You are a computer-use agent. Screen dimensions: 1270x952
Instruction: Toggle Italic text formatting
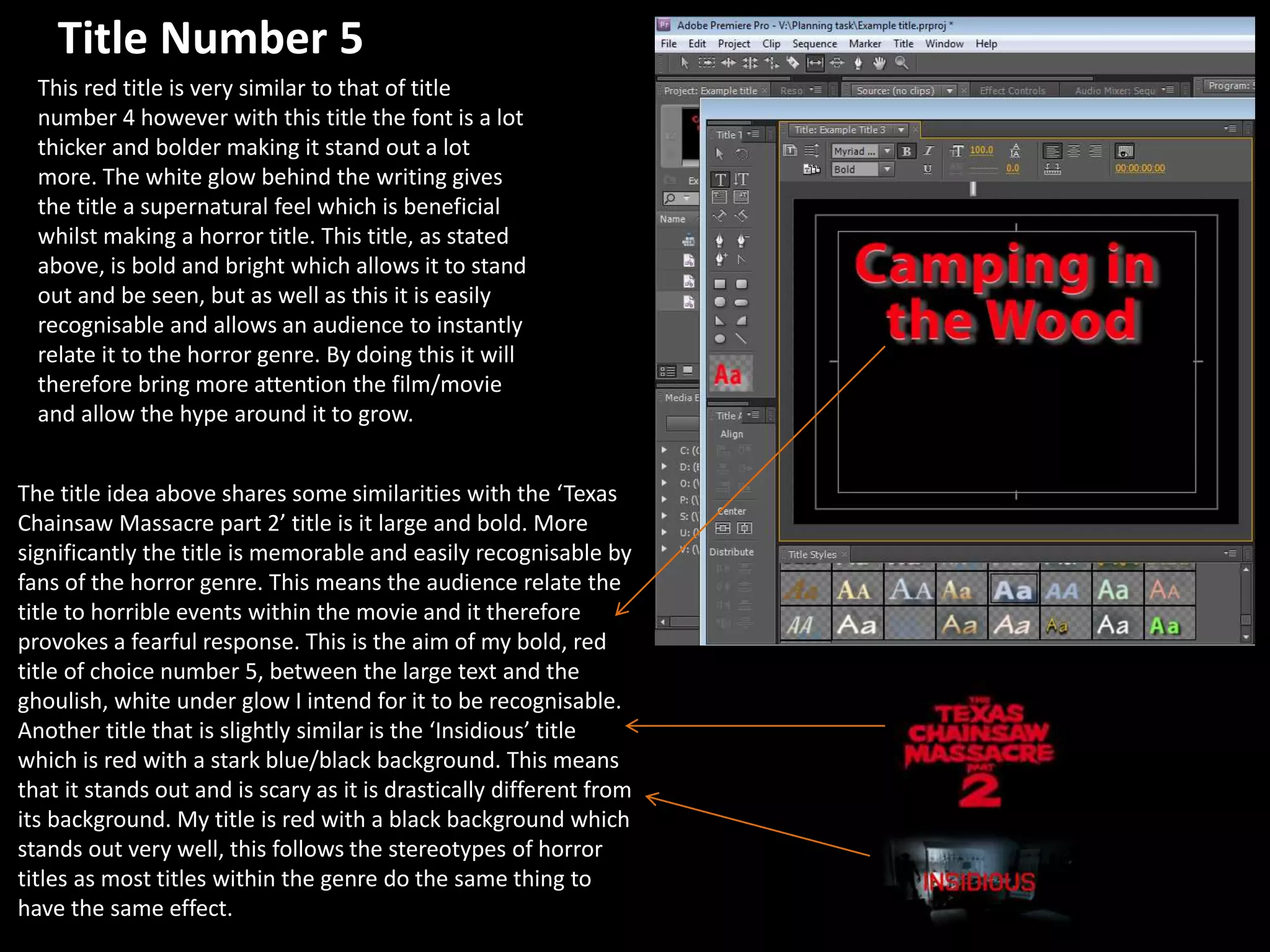point(928,151)
